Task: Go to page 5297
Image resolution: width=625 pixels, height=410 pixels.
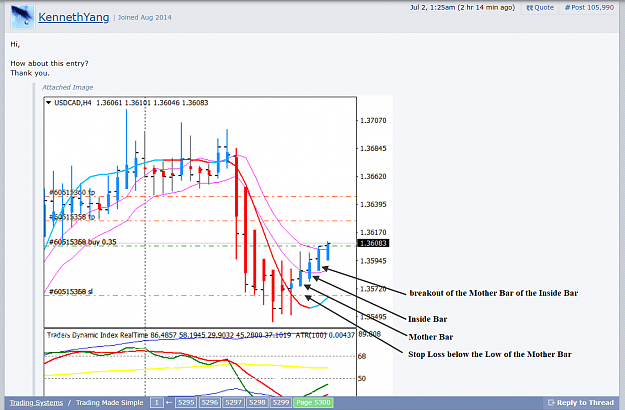Action: point(234,402)
